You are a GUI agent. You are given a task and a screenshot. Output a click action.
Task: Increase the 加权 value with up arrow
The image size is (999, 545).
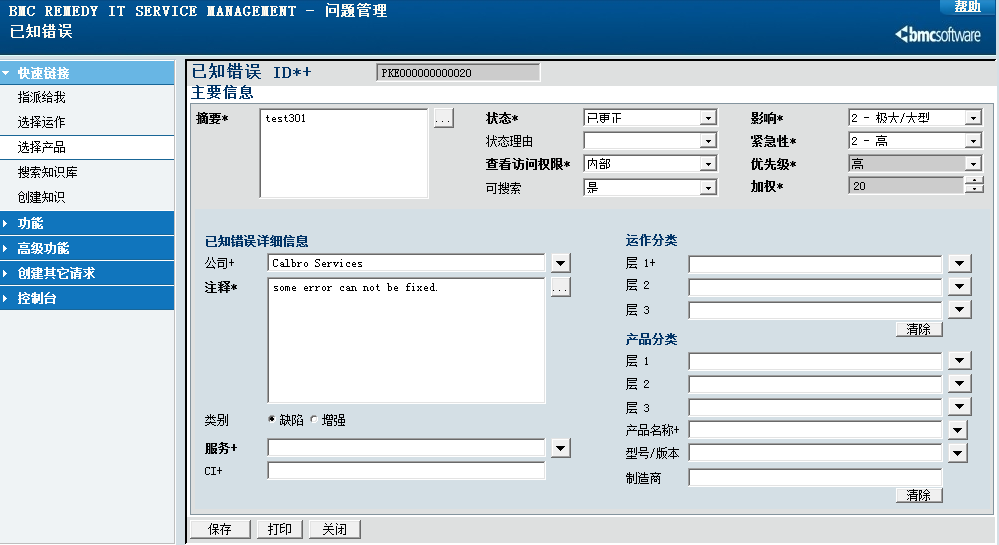click(x=974, y=181)
